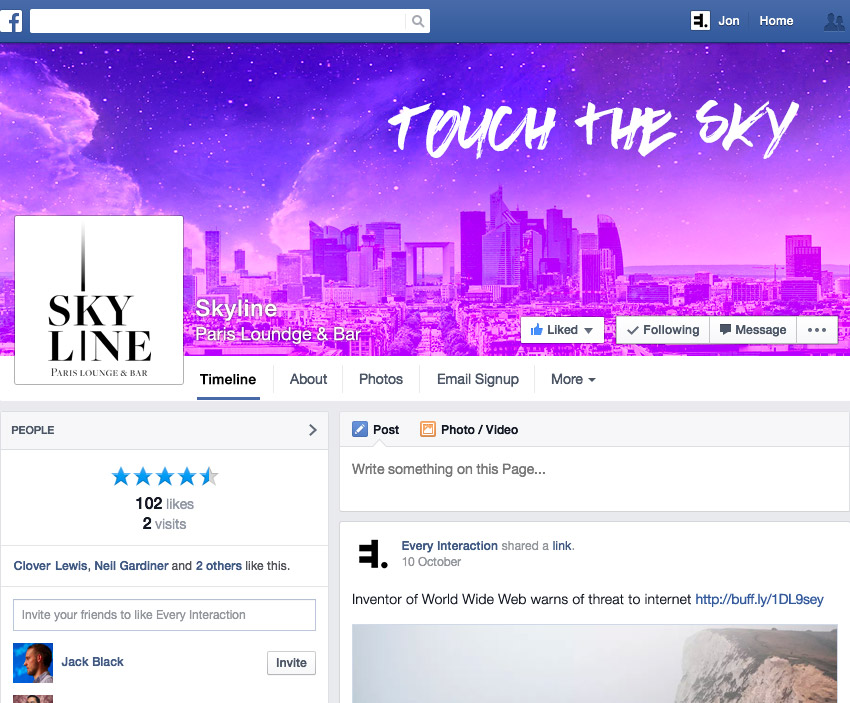Open Every Interaction page link in post
This screenshot has width=850, height=703.
449,546
